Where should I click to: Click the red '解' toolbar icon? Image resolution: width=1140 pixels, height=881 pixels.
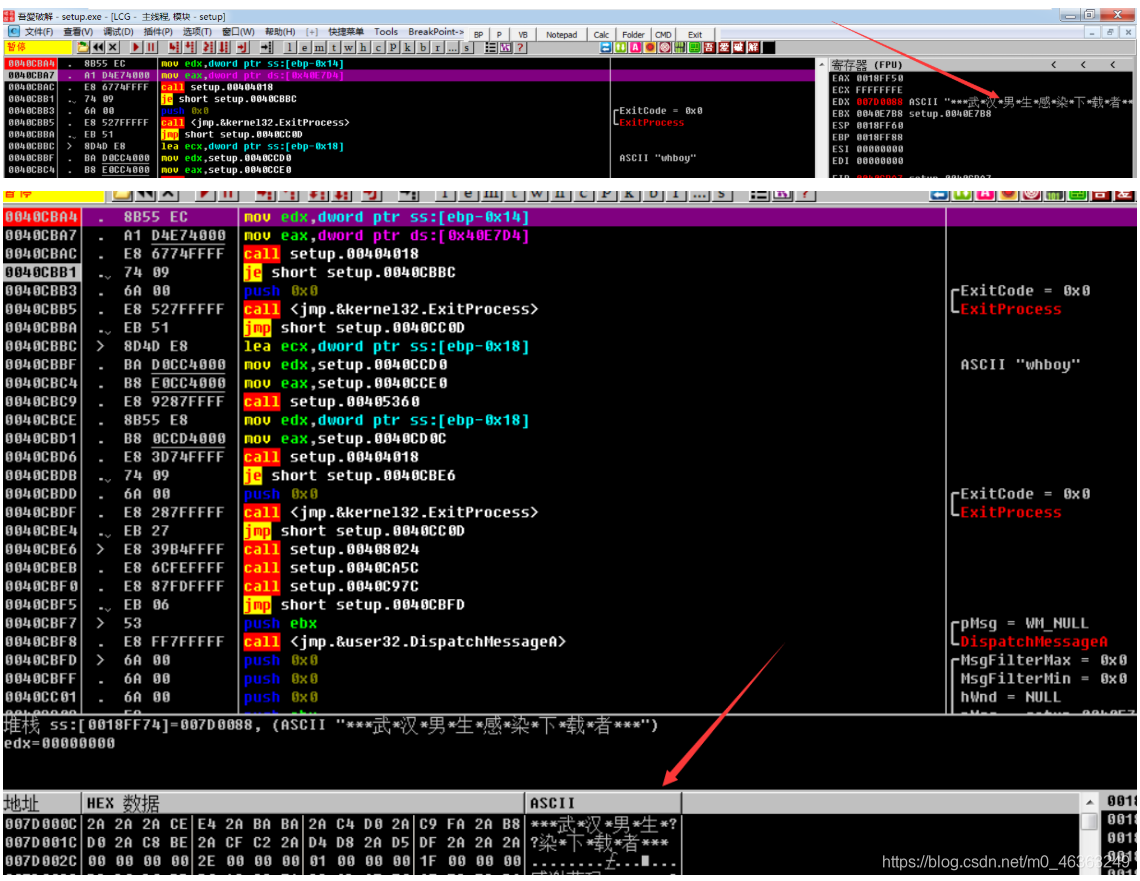(753, 47)
